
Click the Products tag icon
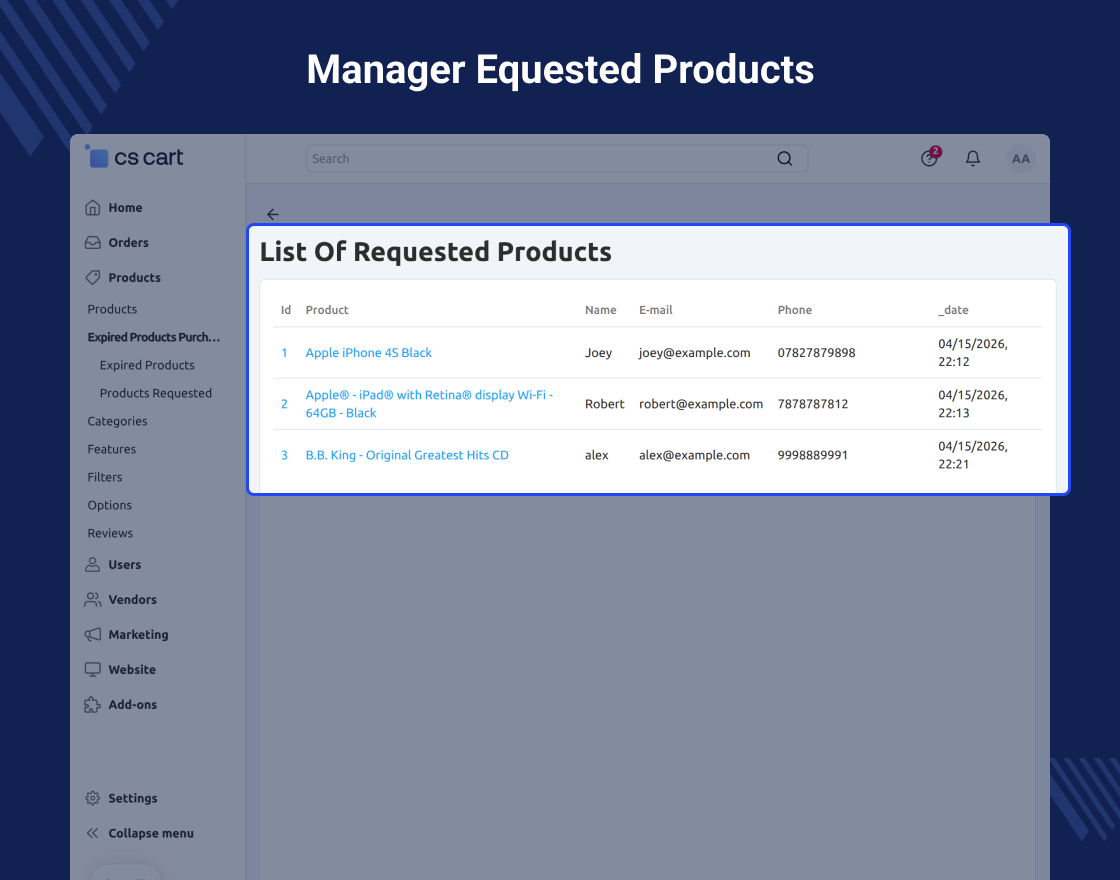(x=93, y=278)
